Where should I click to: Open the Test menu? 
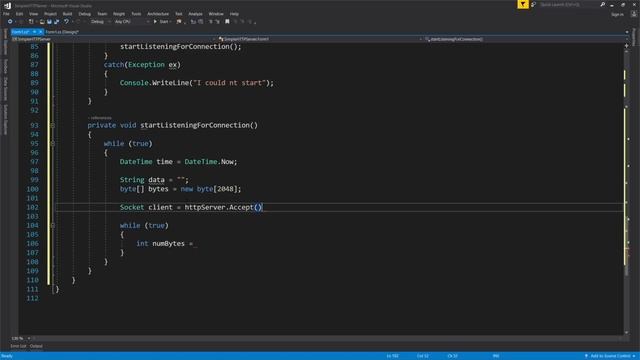click(x=179, y=14)
